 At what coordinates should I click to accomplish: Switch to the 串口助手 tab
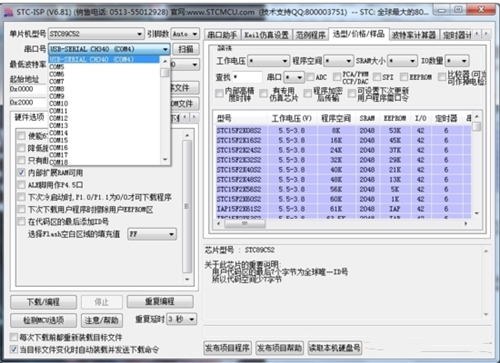point(222,35)
